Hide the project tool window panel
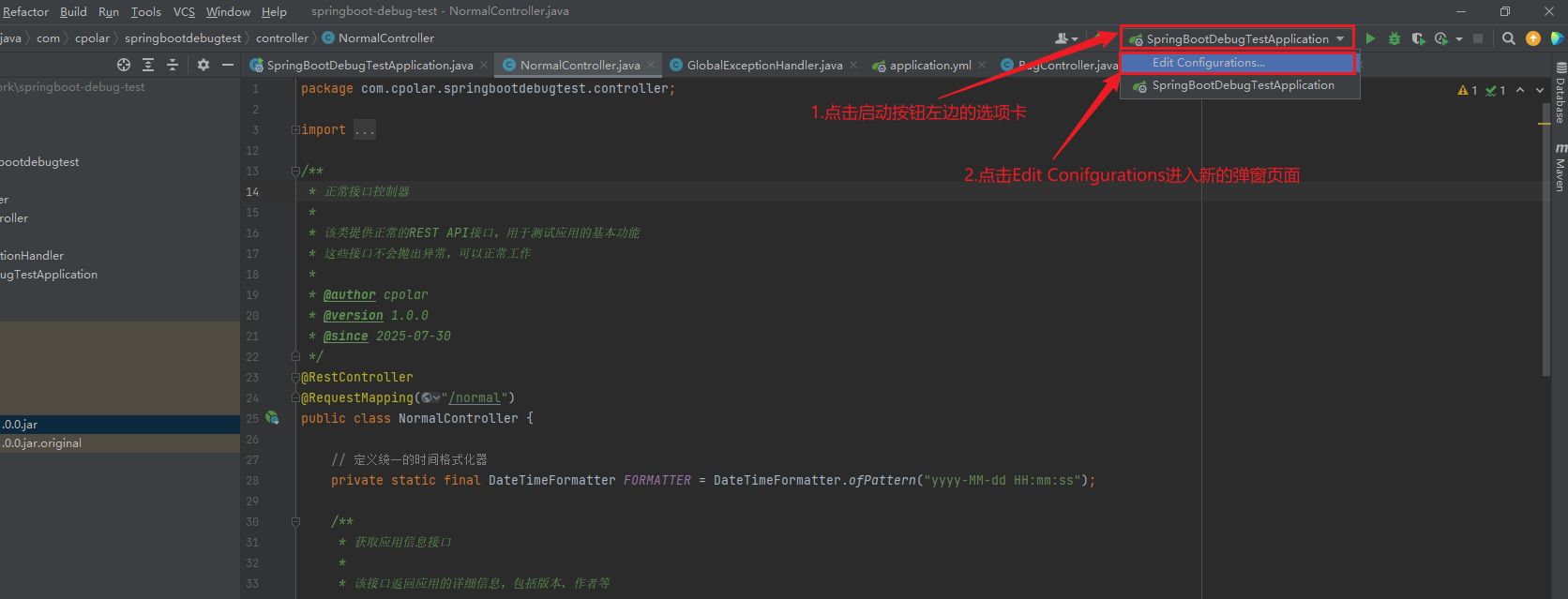The height and width of the screenshot is (599, 1568). coord(228,65)
